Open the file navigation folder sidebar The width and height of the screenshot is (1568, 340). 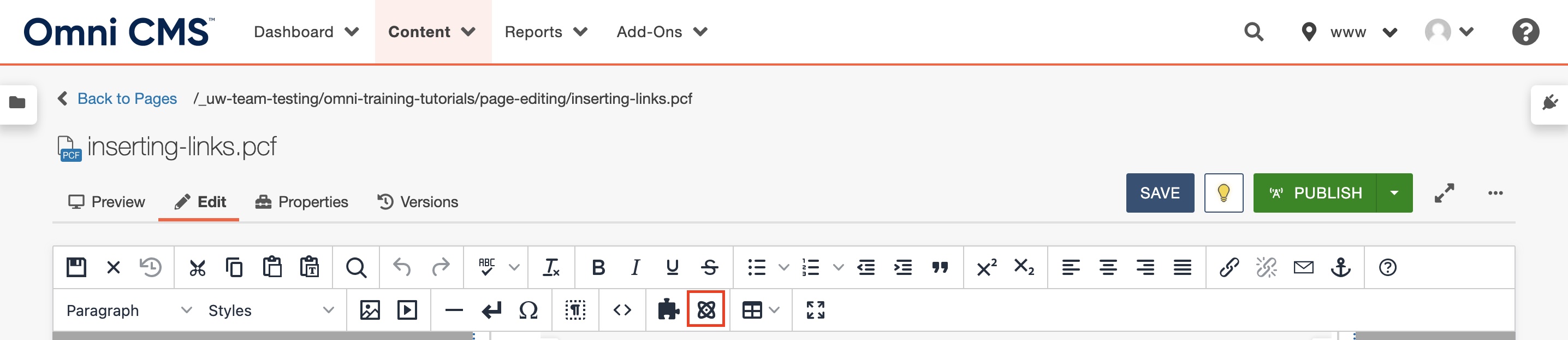[17, 103]
